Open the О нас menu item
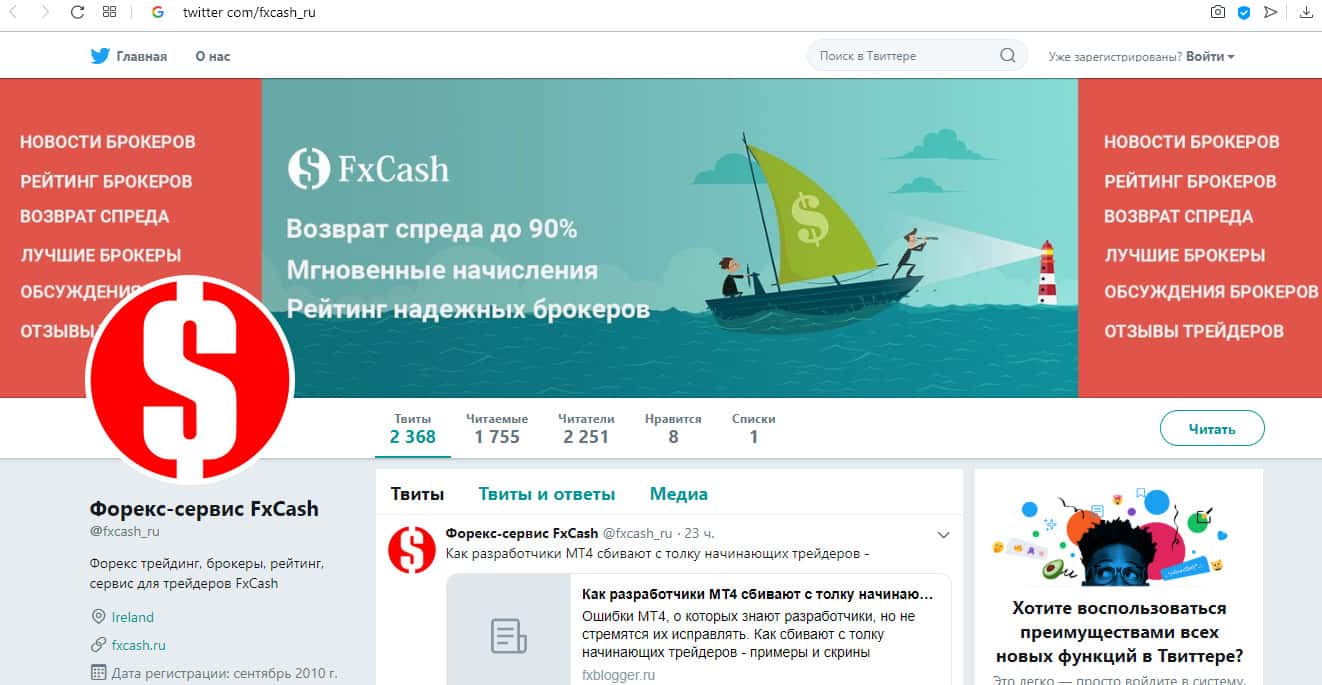 (213, 56)
